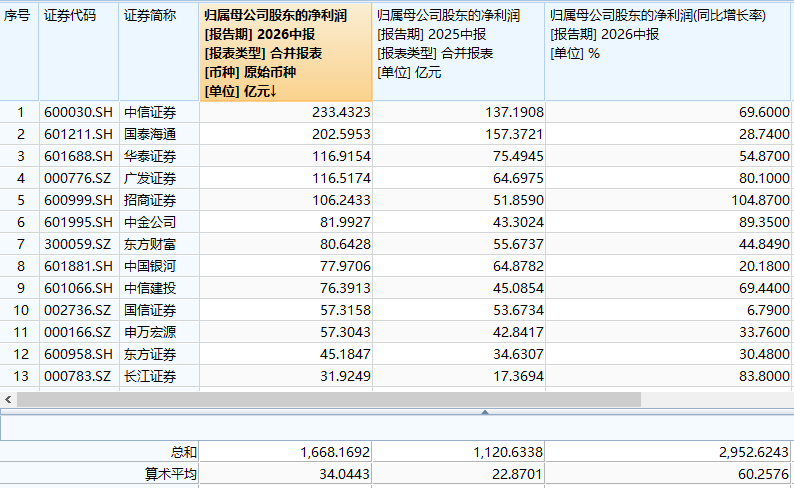
Task: Select the 证券代码 column header
Action: click(79, 52)
